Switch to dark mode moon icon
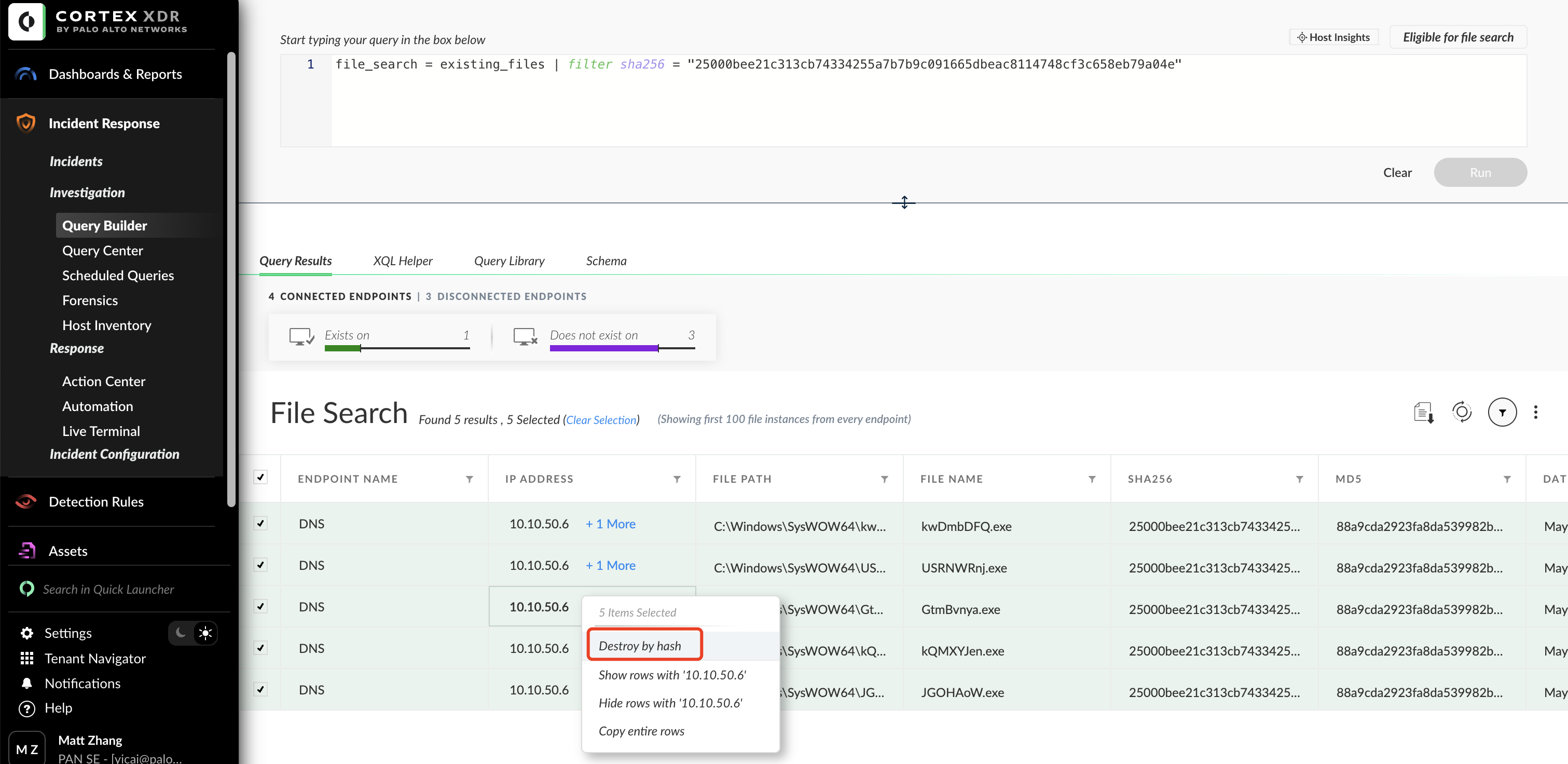The width and height of the screenshot is (1568, 764). [181, 633]
